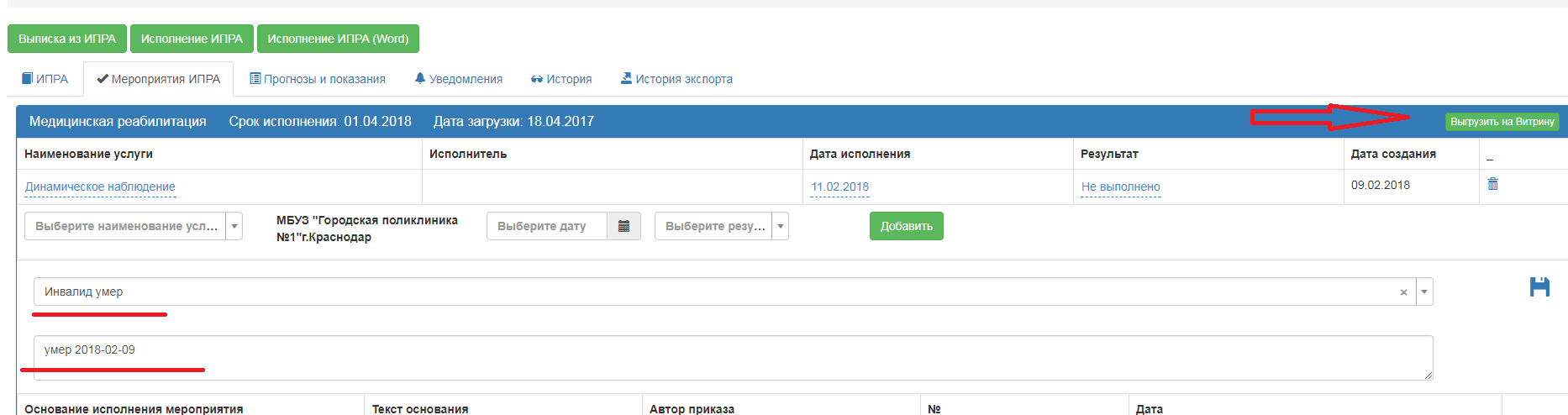1568x415 pixels.
Task: Open the История tab
Action: 561,79
